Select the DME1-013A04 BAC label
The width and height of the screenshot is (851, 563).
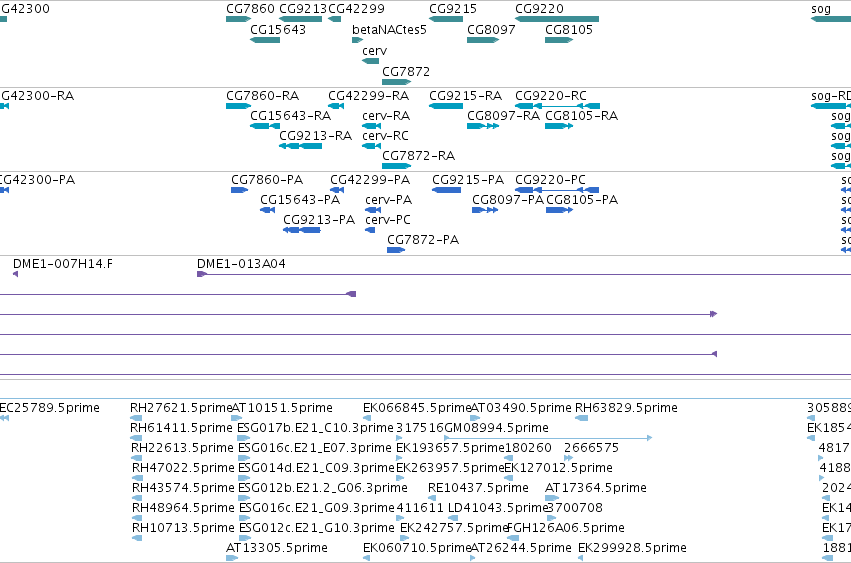point(241,264)
